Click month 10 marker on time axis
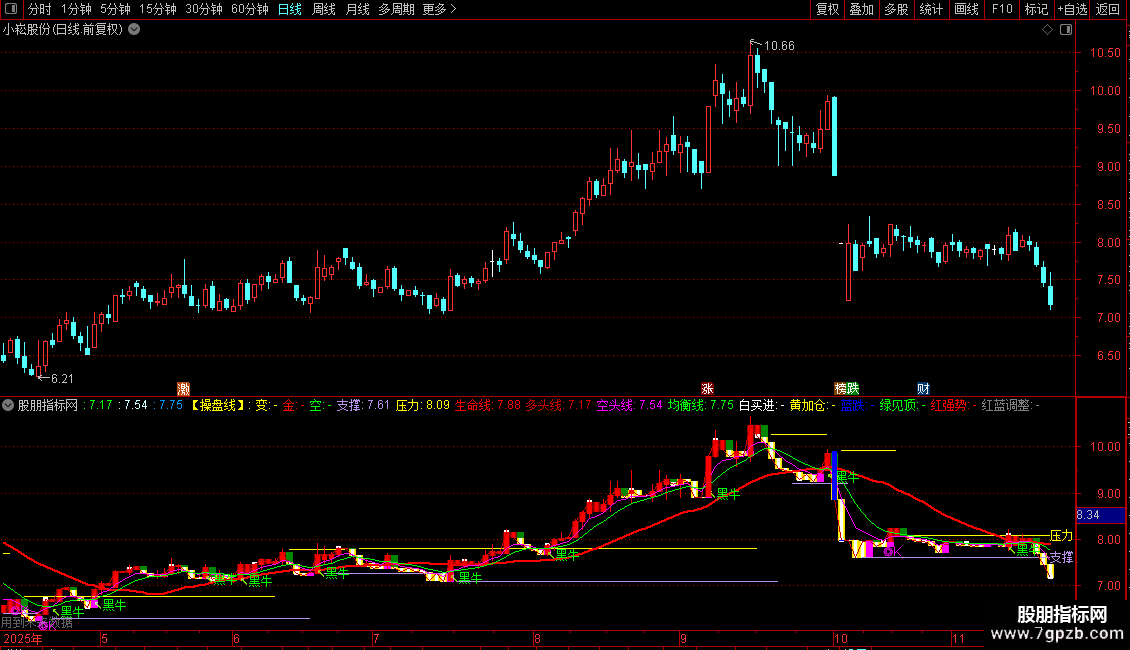The width and height of the screenshot is (1130, 650). tap(841, 639)
